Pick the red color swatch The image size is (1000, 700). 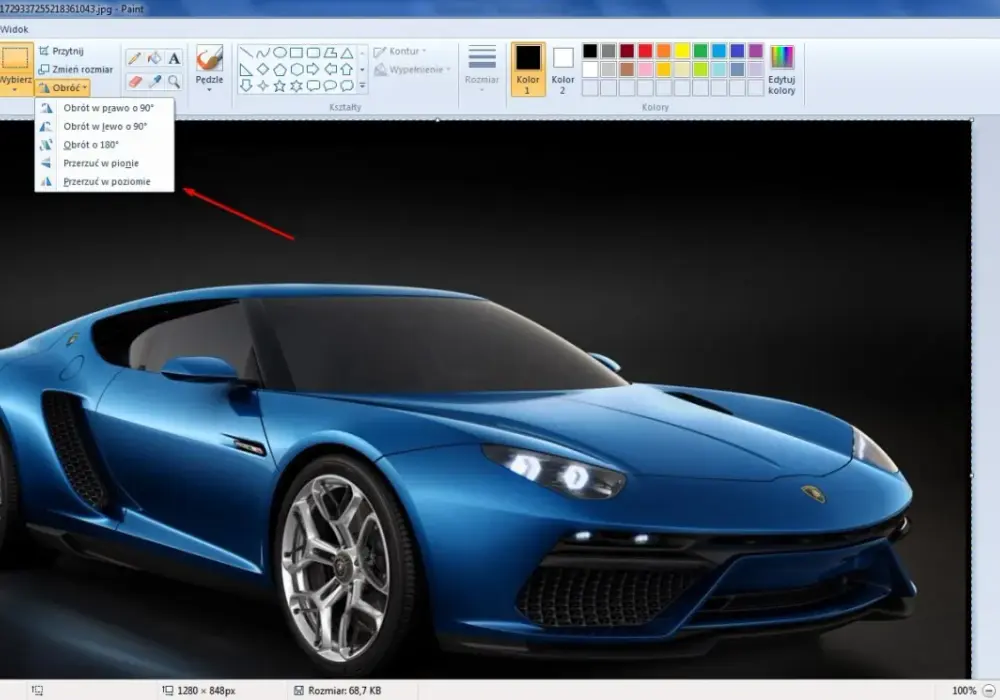[x=645, y=51]
